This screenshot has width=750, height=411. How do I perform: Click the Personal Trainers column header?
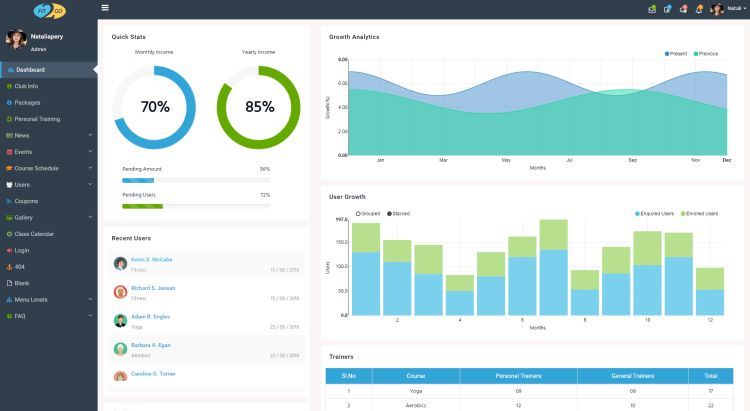click(x=518, y=376)
